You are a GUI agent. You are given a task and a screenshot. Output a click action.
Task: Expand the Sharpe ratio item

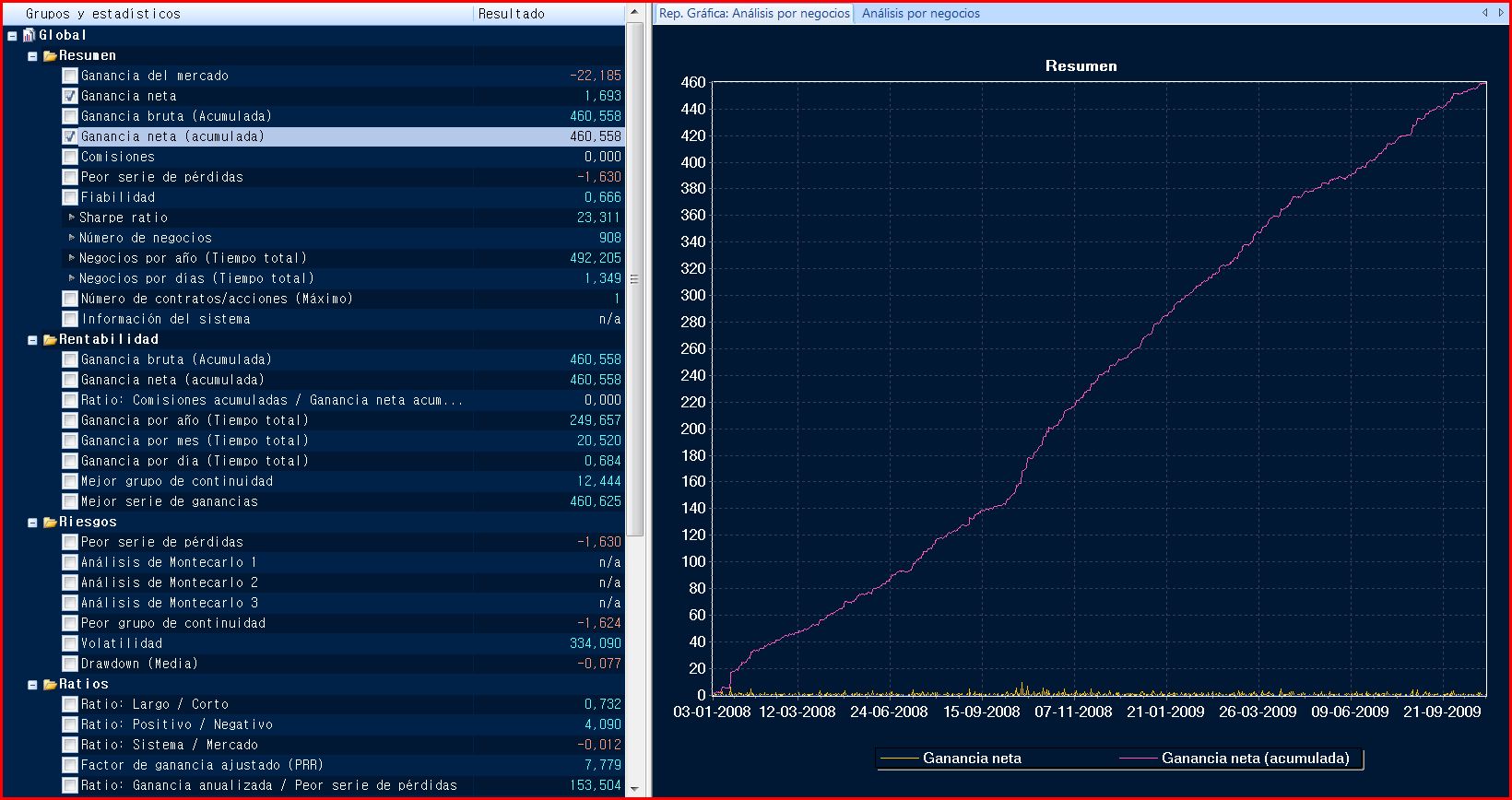72,218
